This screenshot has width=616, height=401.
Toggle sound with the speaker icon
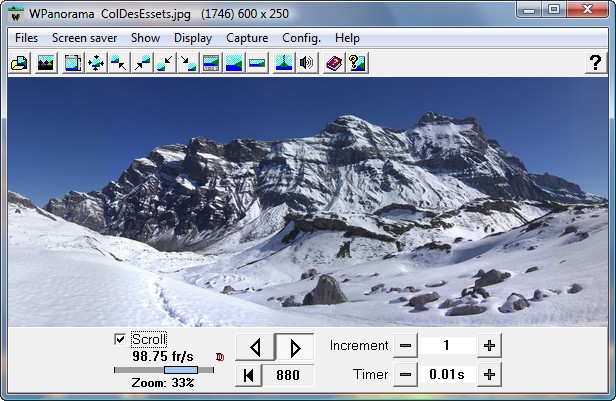coord(306,63)
